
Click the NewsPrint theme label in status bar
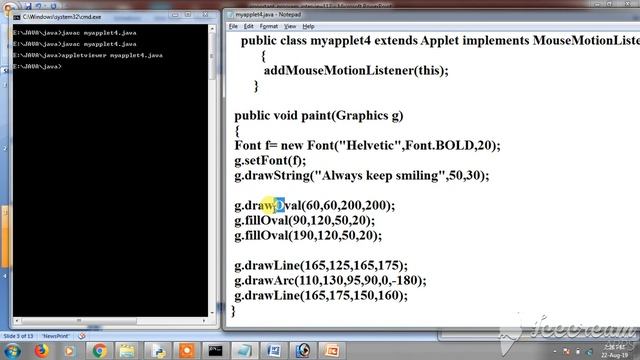56,336
